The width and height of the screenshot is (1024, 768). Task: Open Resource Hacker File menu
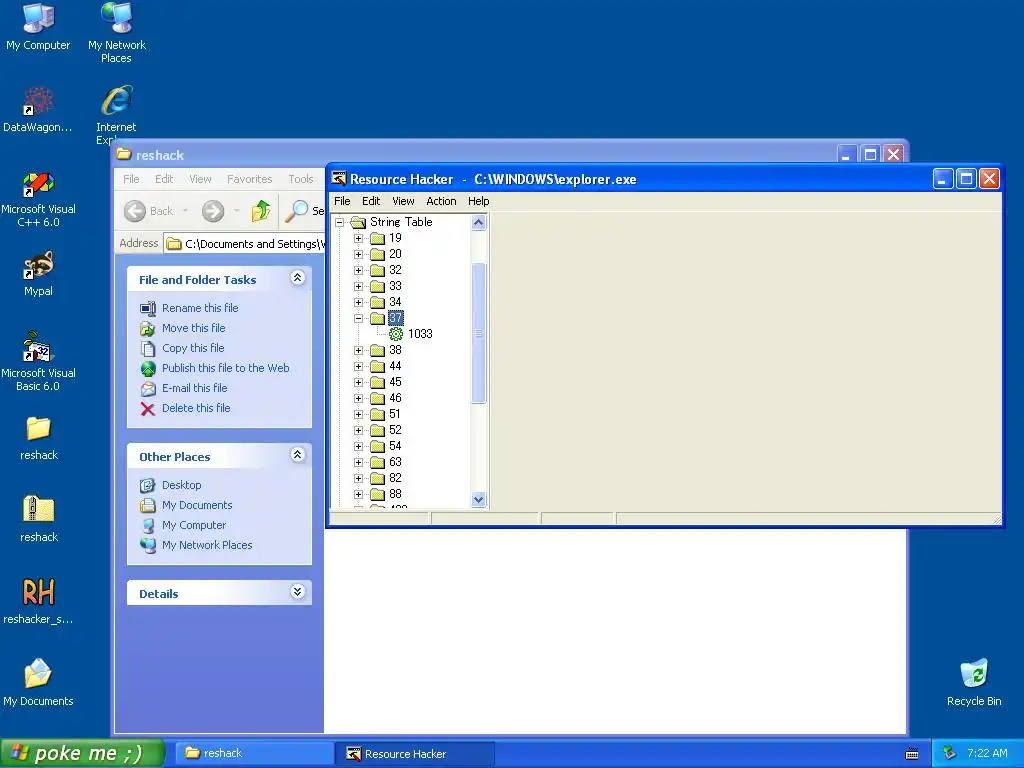(x=342, y=201)
